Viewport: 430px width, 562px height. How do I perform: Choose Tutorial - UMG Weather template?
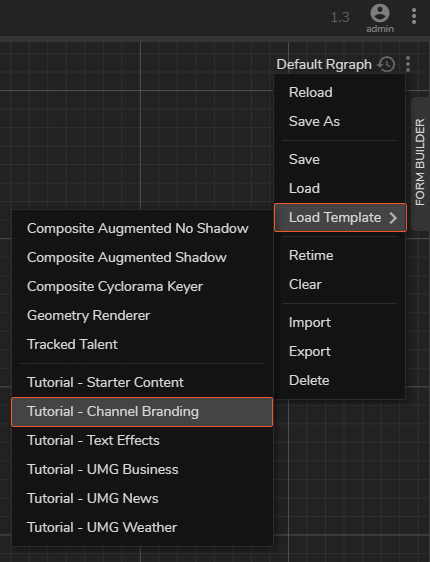coord(142,528)
